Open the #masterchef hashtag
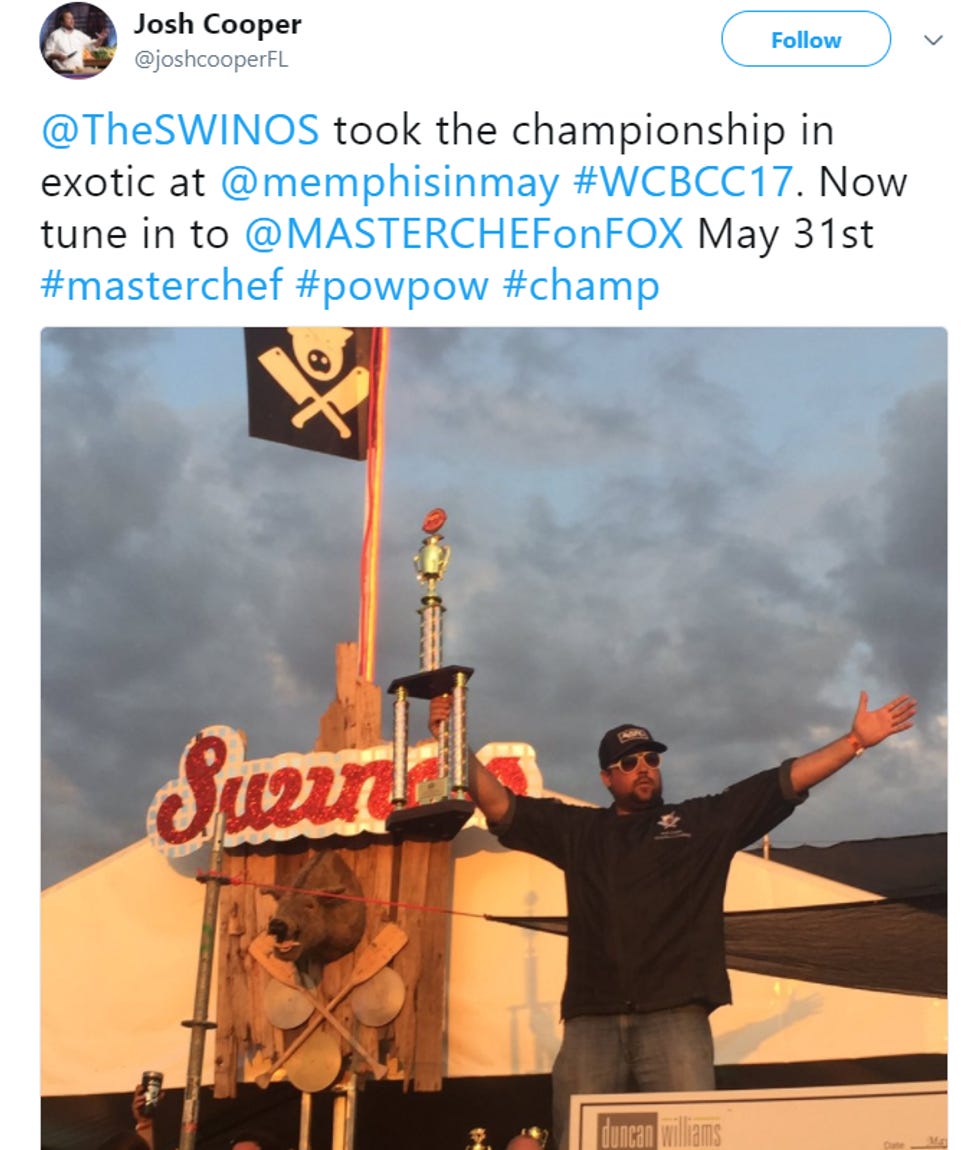The width and height of the screenshot is (980, 1150). point(161,285)
